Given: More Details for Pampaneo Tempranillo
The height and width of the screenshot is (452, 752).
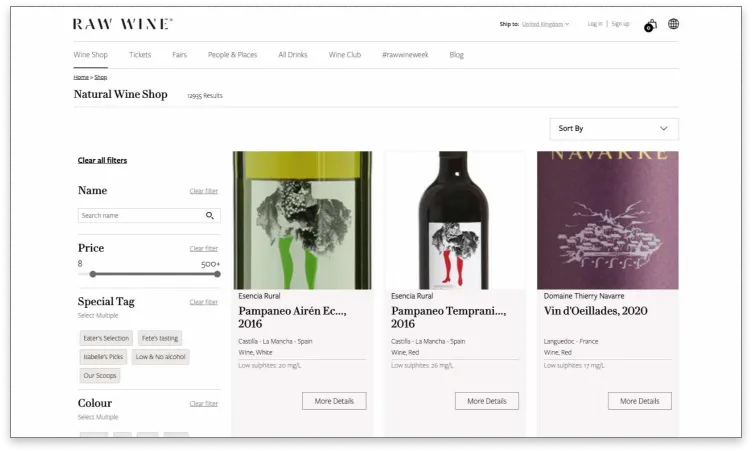Looking at the screenshot, I should tap(487, 401).
